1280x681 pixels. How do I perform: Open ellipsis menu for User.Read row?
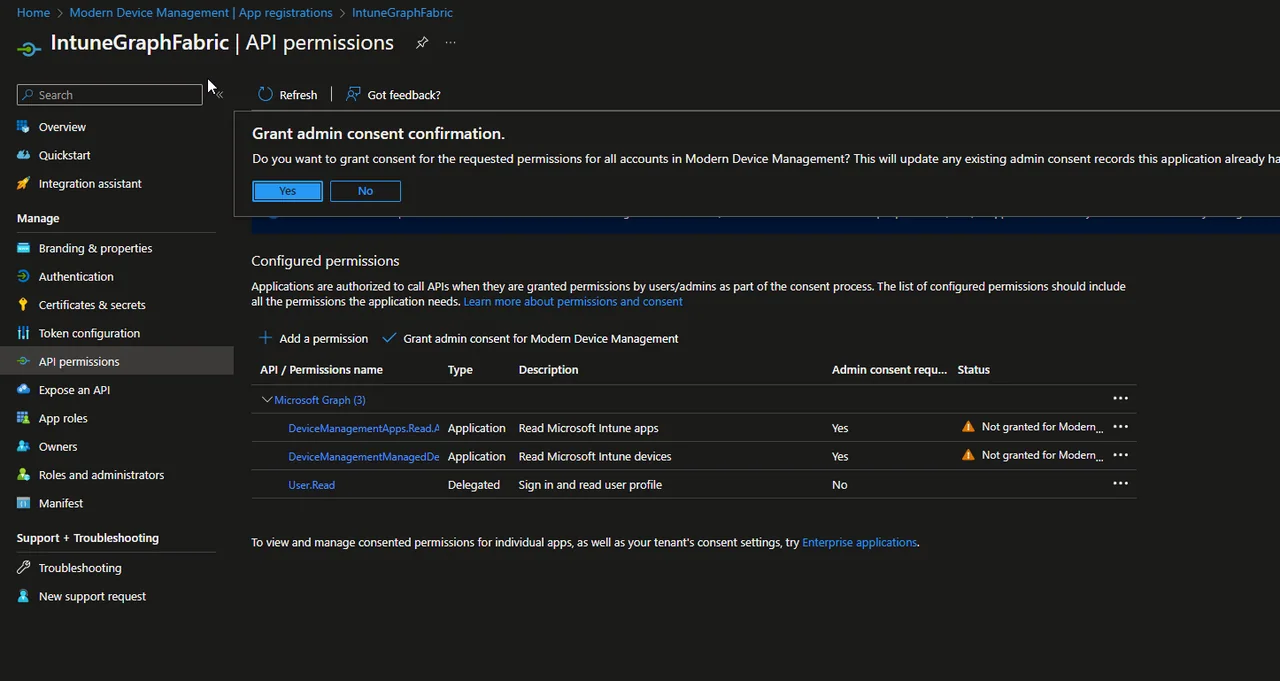click(1120, 483)
